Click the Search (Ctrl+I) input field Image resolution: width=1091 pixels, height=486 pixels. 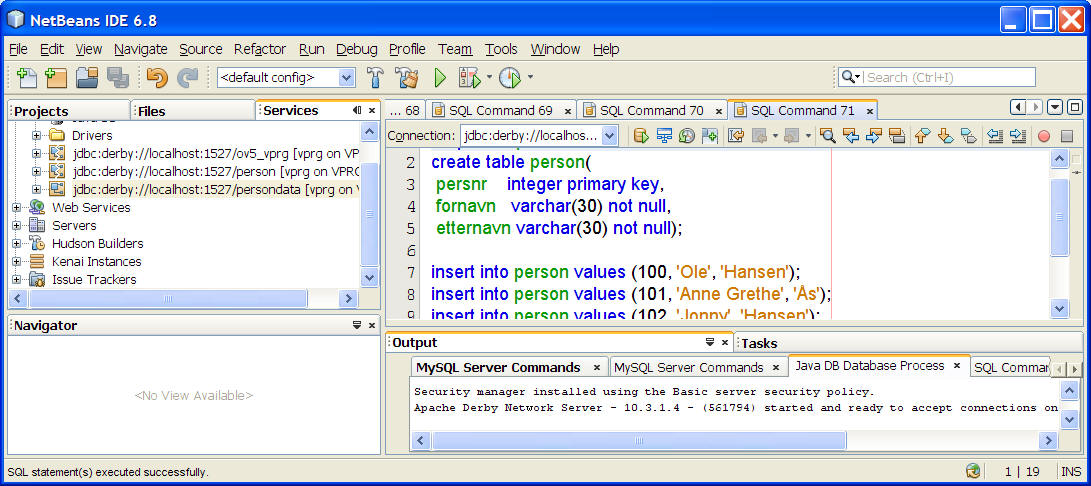tap(950, 77)
